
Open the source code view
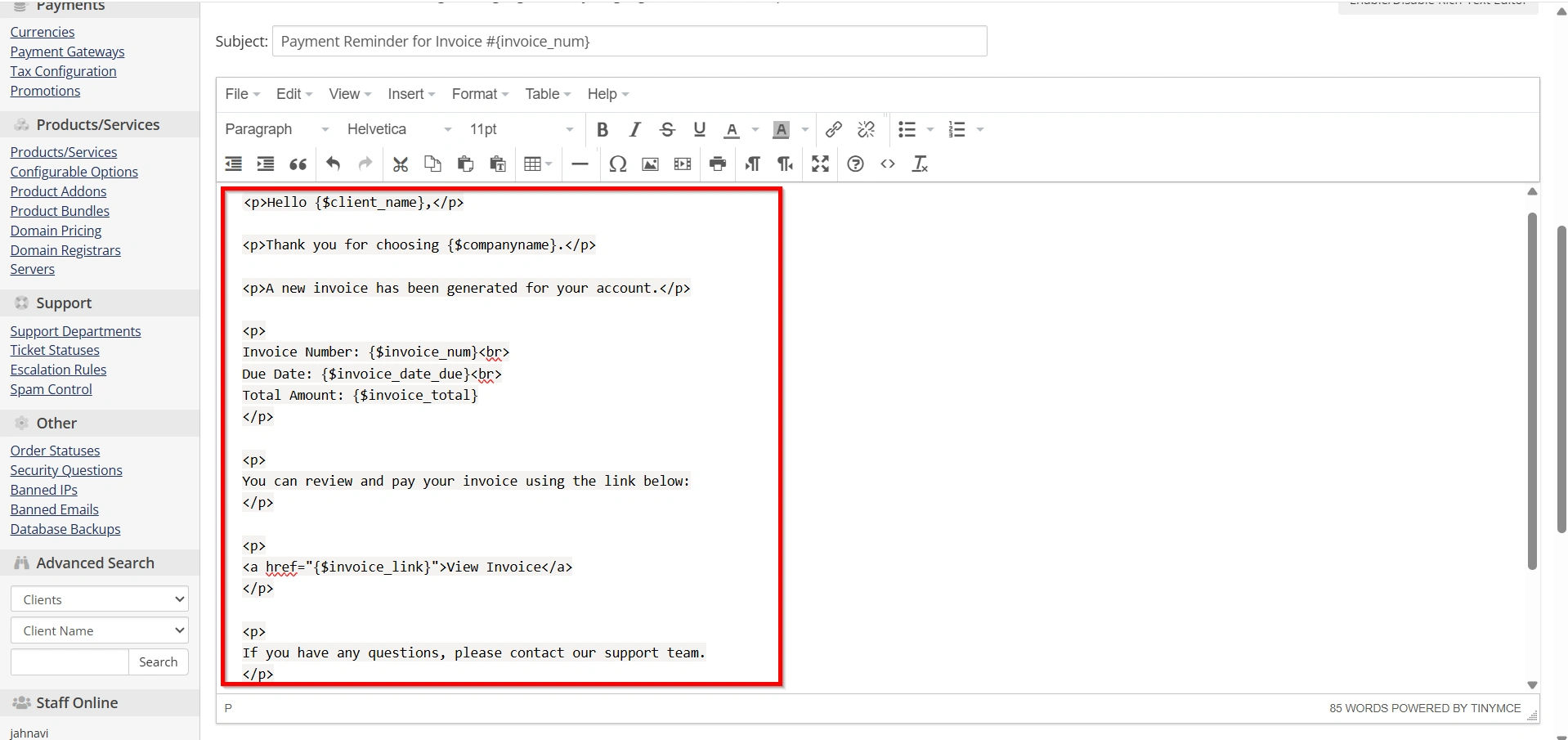(x=888, y=164)
